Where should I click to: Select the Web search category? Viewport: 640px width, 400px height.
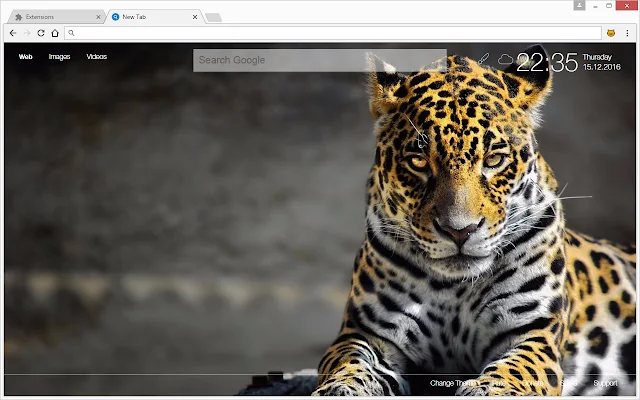click(x=25, y=57)
